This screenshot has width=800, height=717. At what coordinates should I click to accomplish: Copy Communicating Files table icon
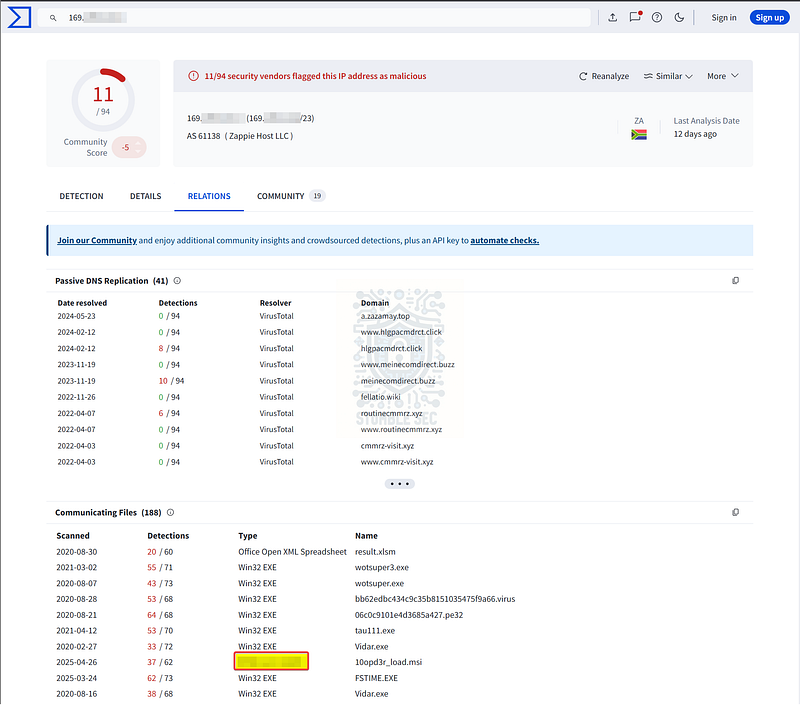735,512
